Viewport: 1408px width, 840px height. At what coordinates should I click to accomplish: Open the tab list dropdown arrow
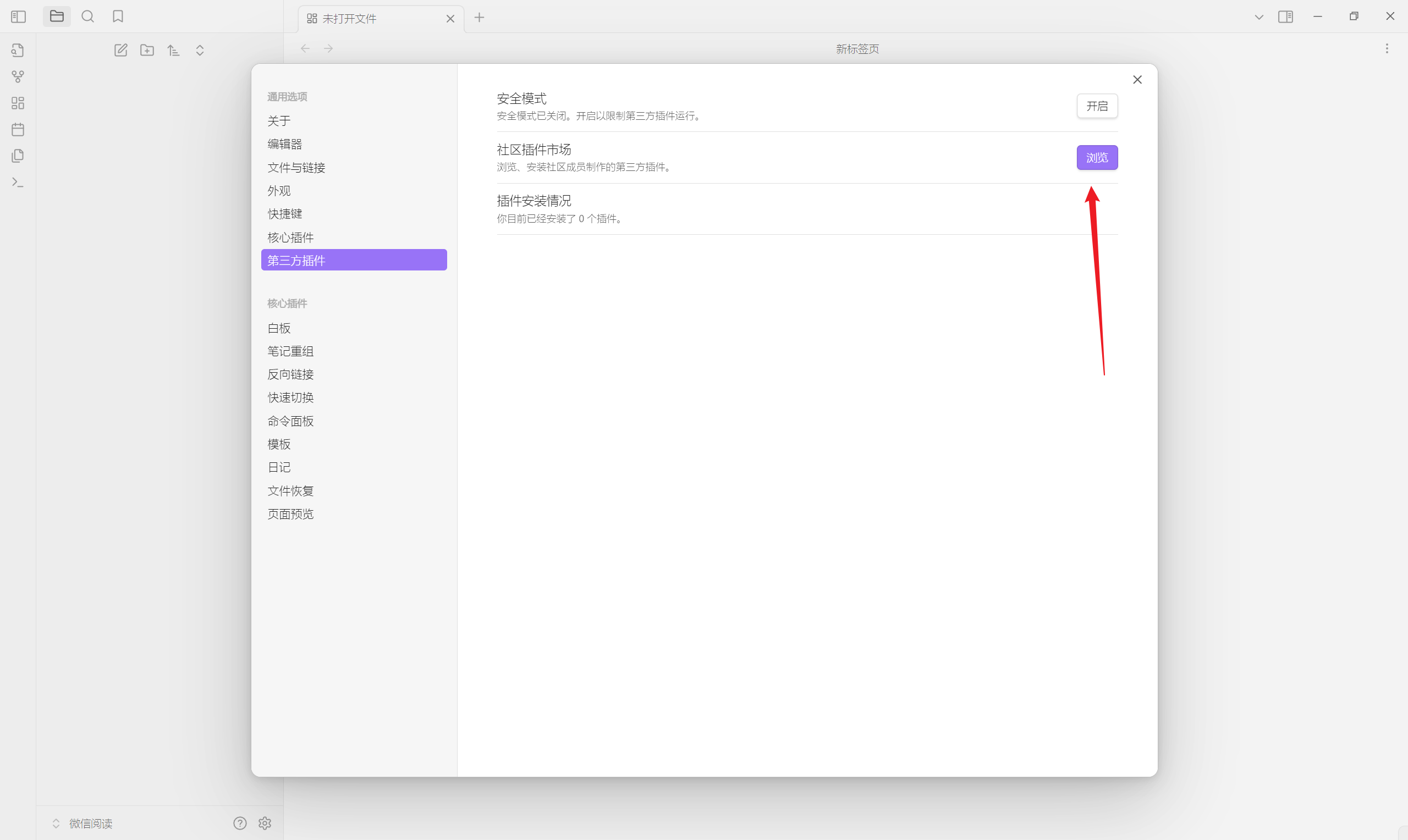[x=1258, y=17]
